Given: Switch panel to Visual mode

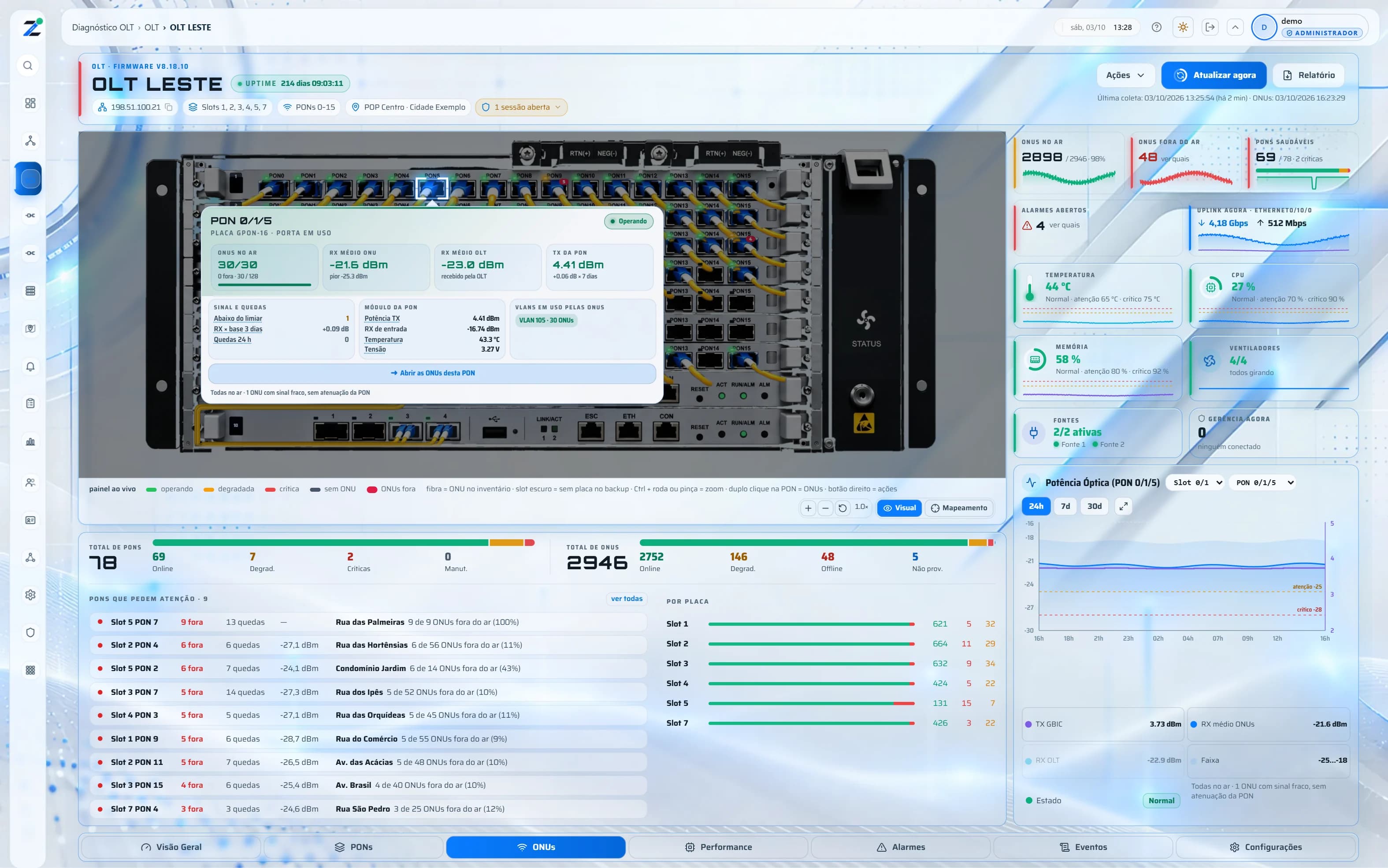Looking at the screenshot, I should point(899,508).
